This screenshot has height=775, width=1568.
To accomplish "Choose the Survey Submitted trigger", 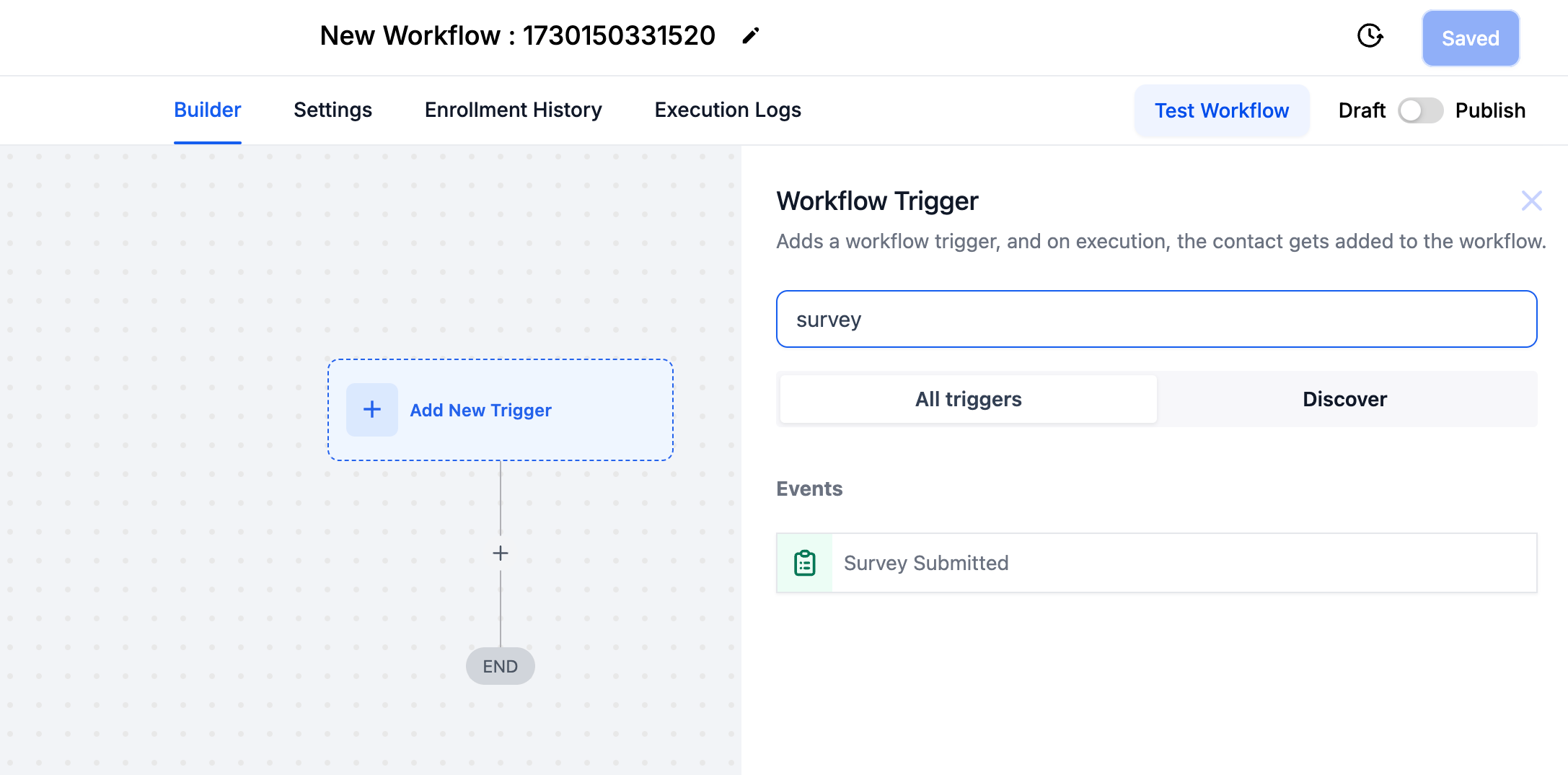I will 926,563.
